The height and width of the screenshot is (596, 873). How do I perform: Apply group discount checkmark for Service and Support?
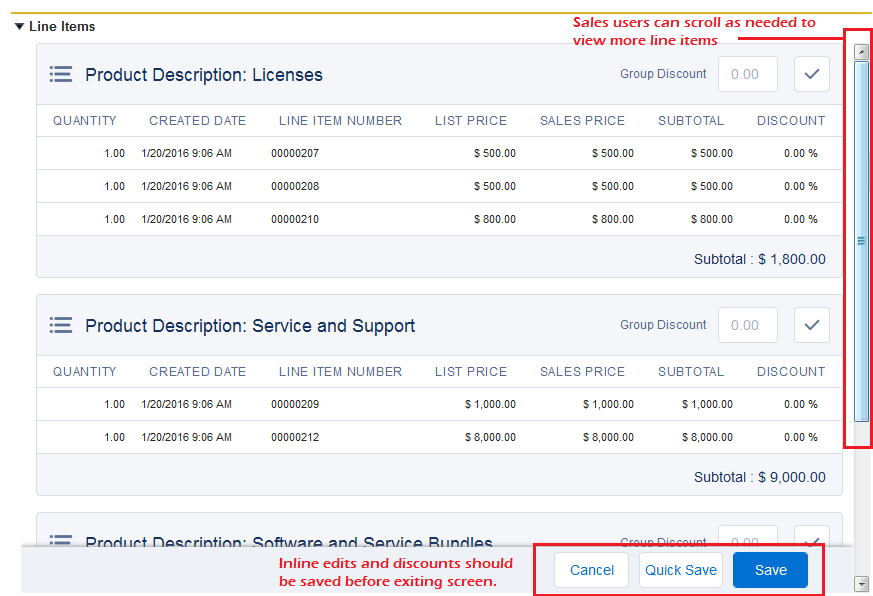812,325
